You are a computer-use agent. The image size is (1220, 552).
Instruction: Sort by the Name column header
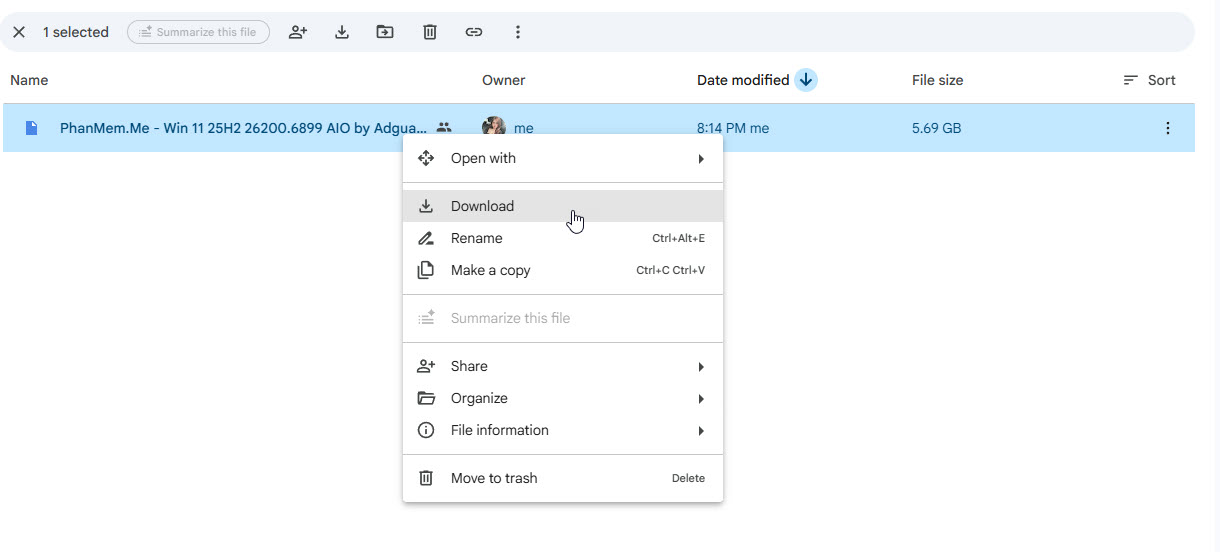click(x=29, y=80)
